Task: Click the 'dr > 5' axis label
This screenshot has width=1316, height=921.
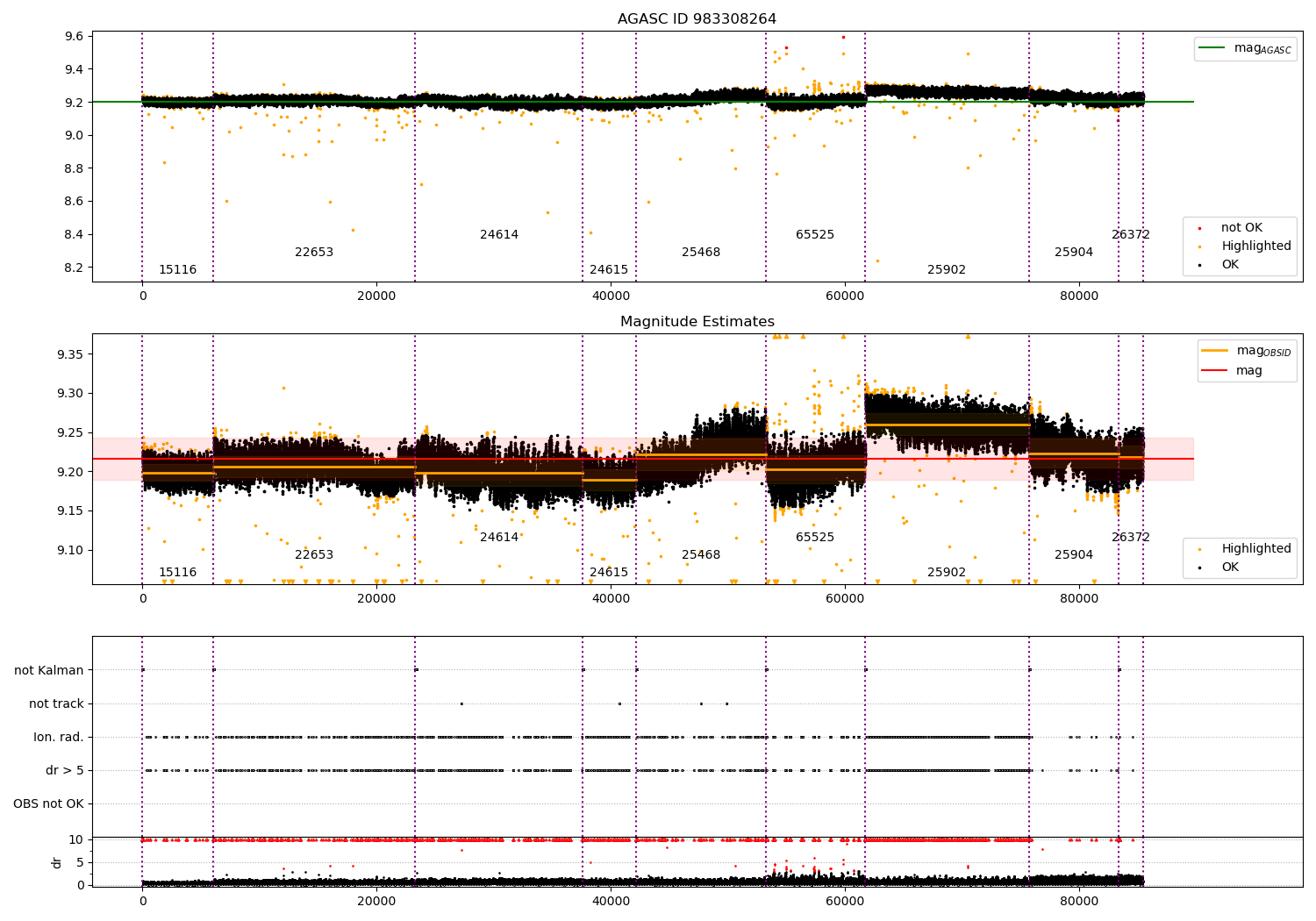Action: coord(65,771)
